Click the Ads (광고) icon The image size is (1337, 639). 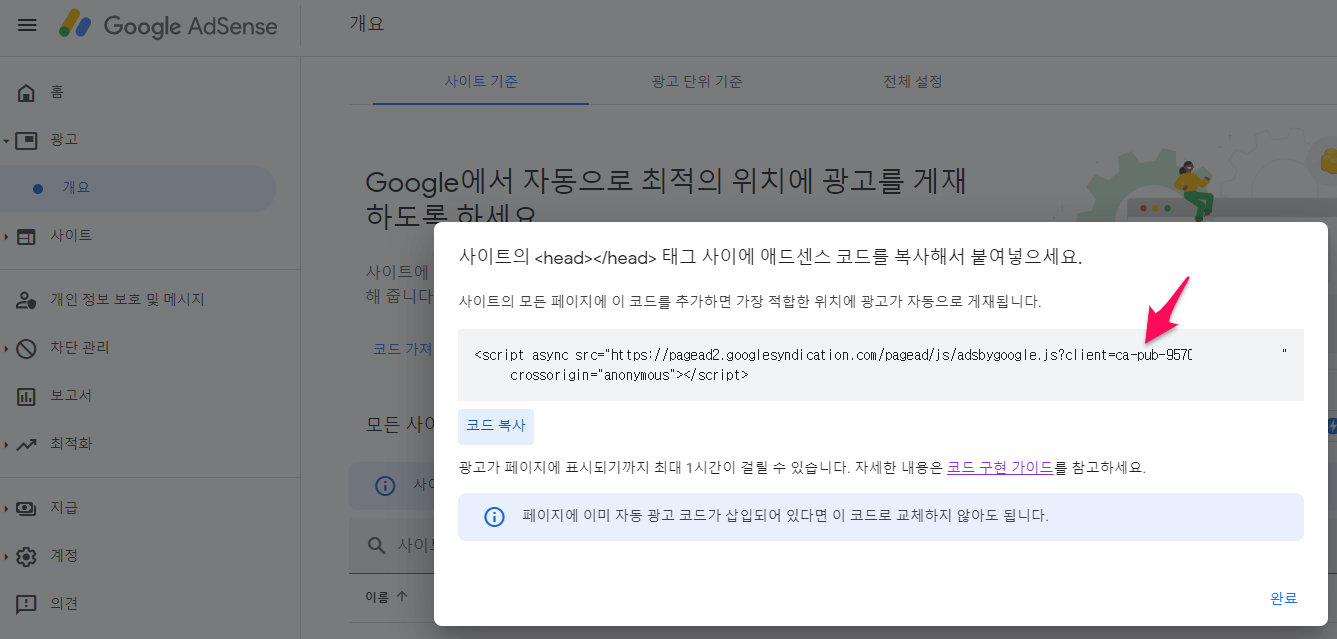tap(27, 140)
